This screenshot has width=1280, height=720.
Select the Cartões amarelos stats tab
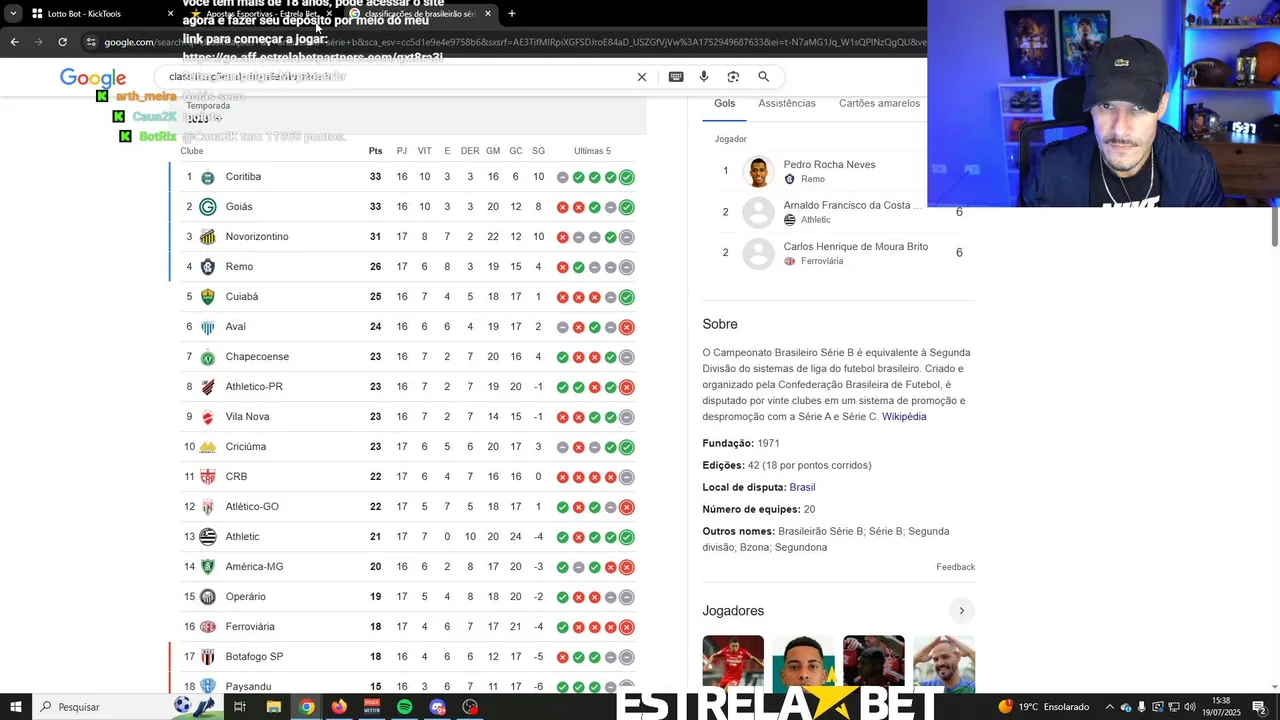coord(879,104)
